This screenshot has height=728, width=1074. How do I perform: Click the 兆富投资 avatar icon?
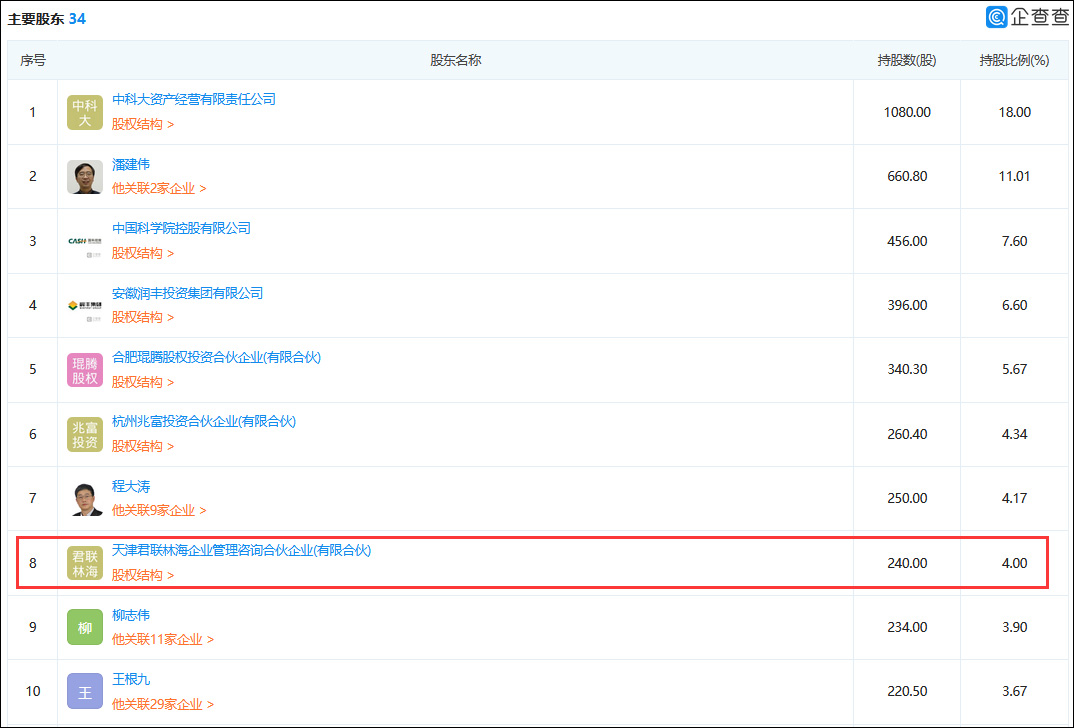tap(85, 434)
